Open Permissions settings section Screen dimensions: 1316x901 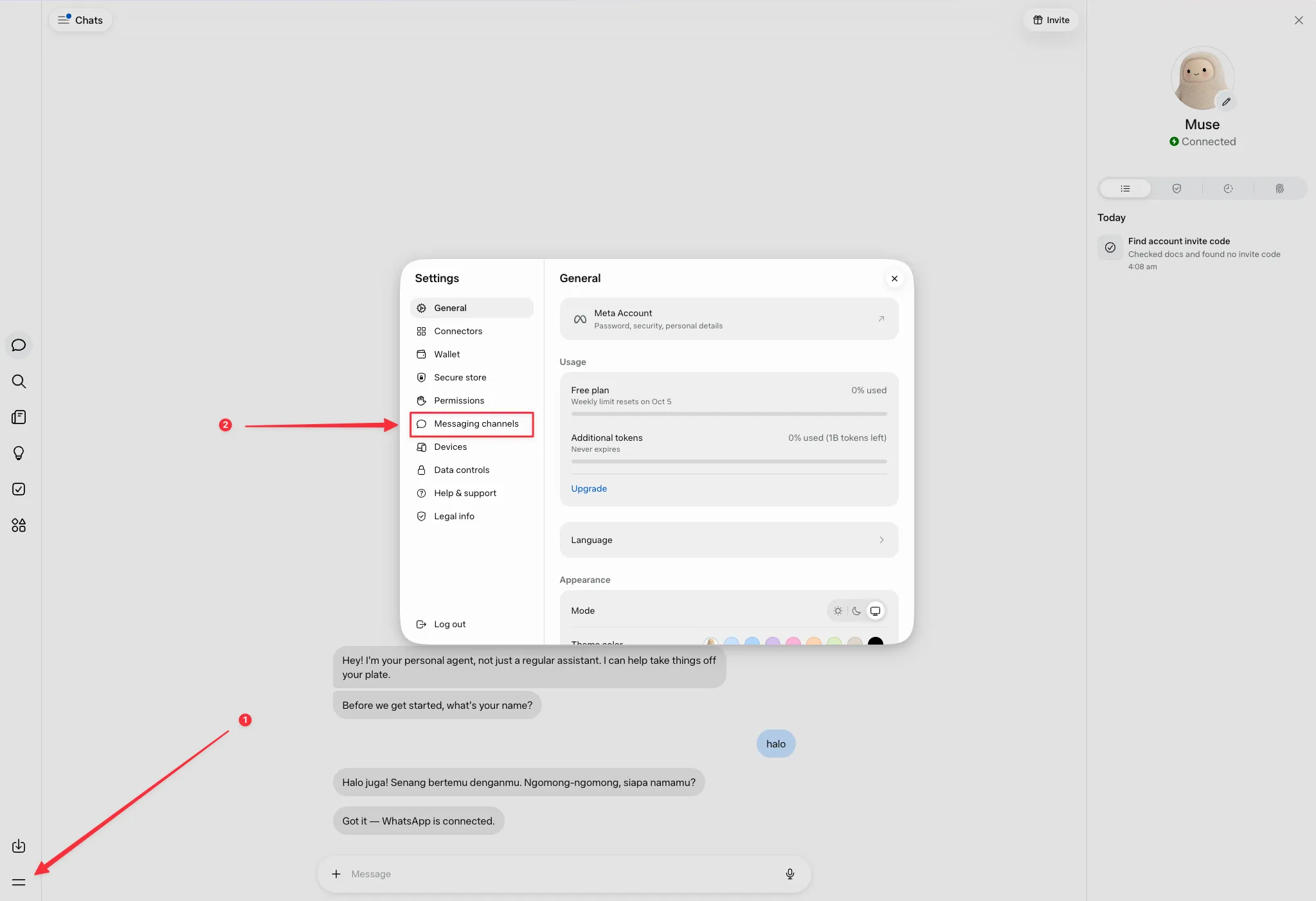471,400
